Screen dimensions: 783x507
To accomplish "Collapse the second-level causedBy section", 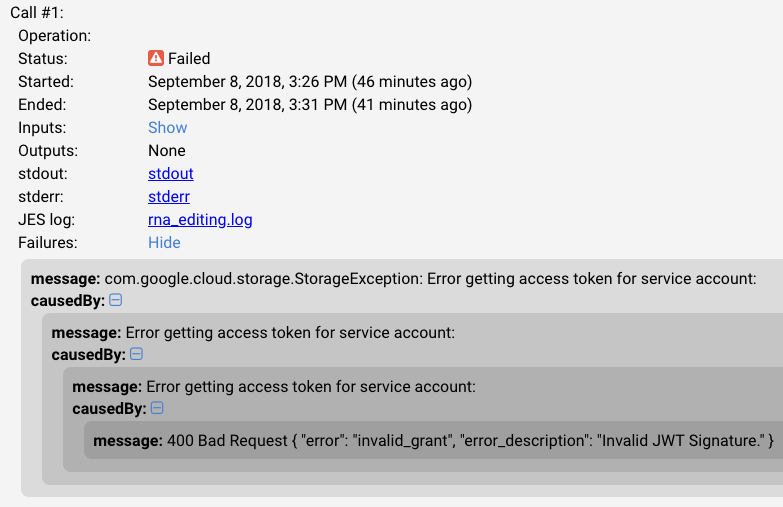I will (x=137, y=354).
